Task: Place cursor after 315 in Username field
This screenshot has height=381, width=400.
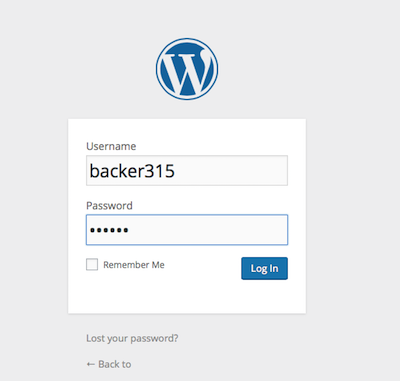Action: pos(176,171)
